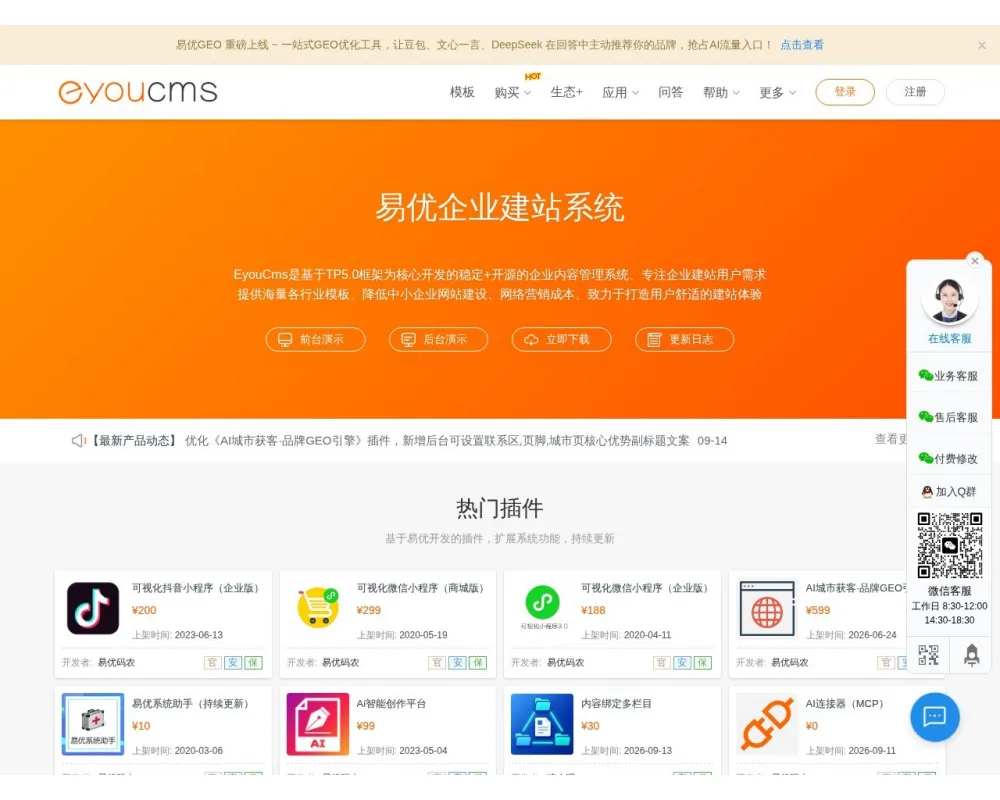Click the 后台演示 button

point(439,339)
